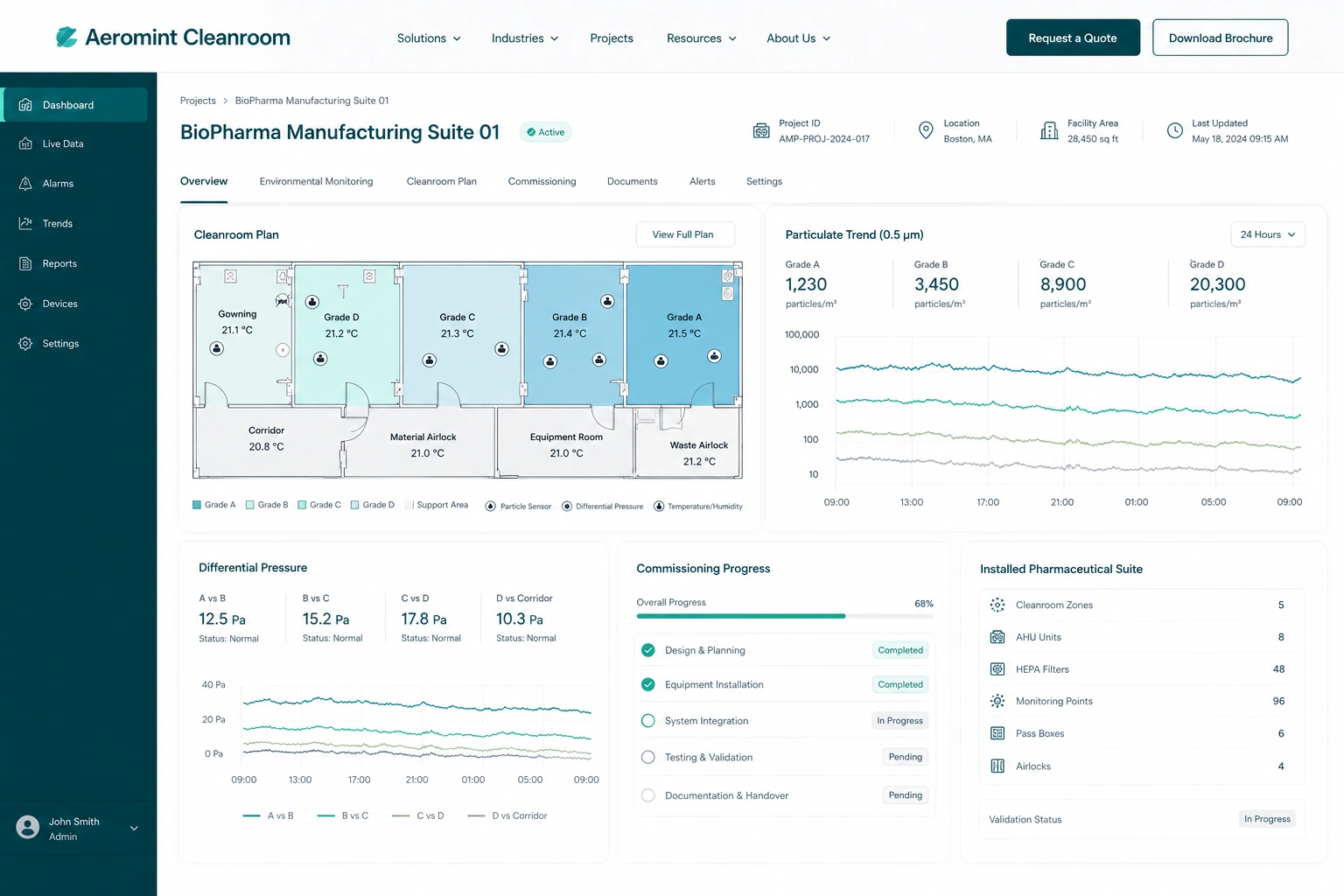The width and height of the screenshot is (1344, 896).
Task: Click the Active status badge
Action: pyautogui.click(x=545, y=132)
